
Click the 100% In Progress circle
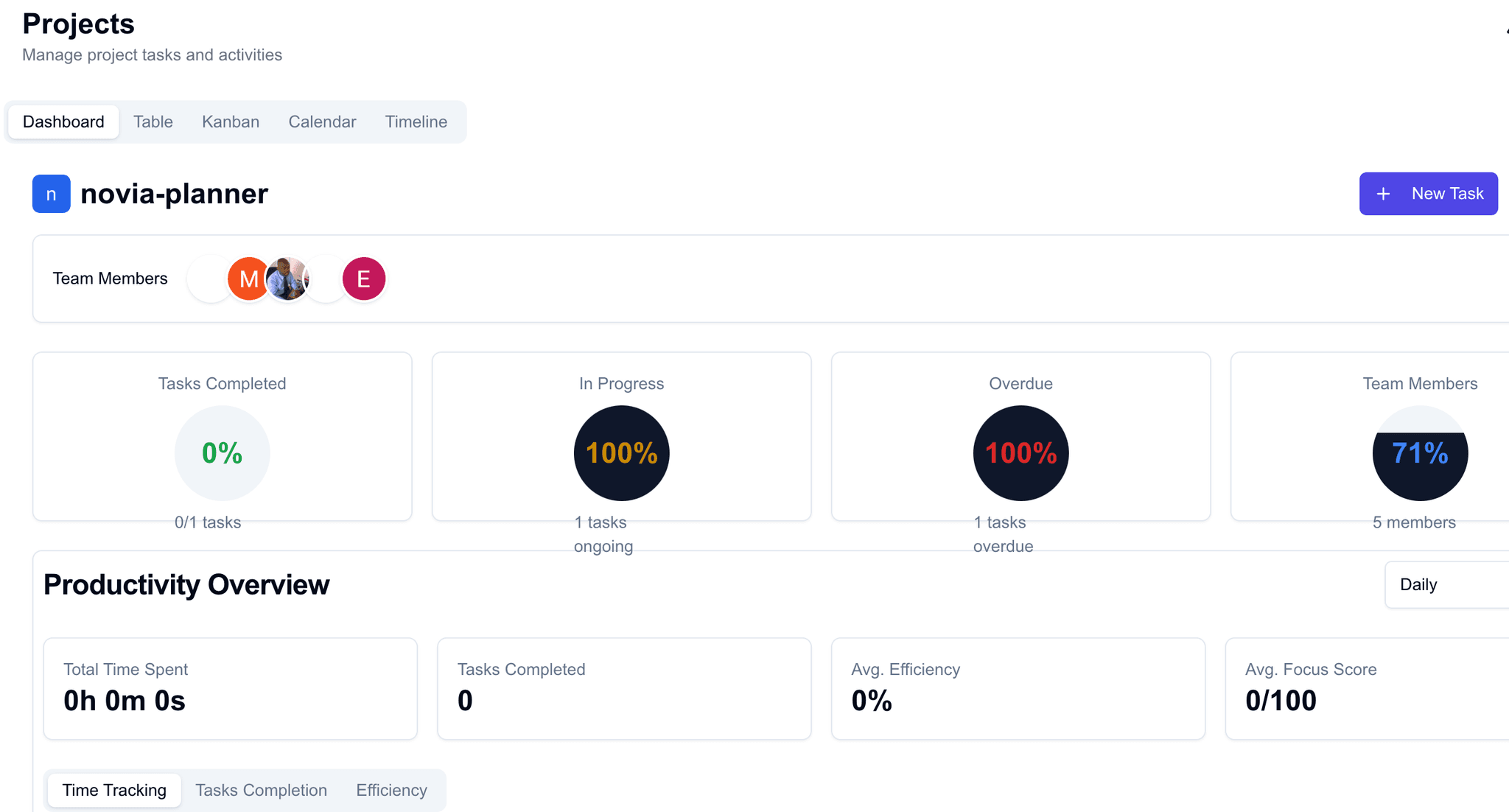point(621,453)
